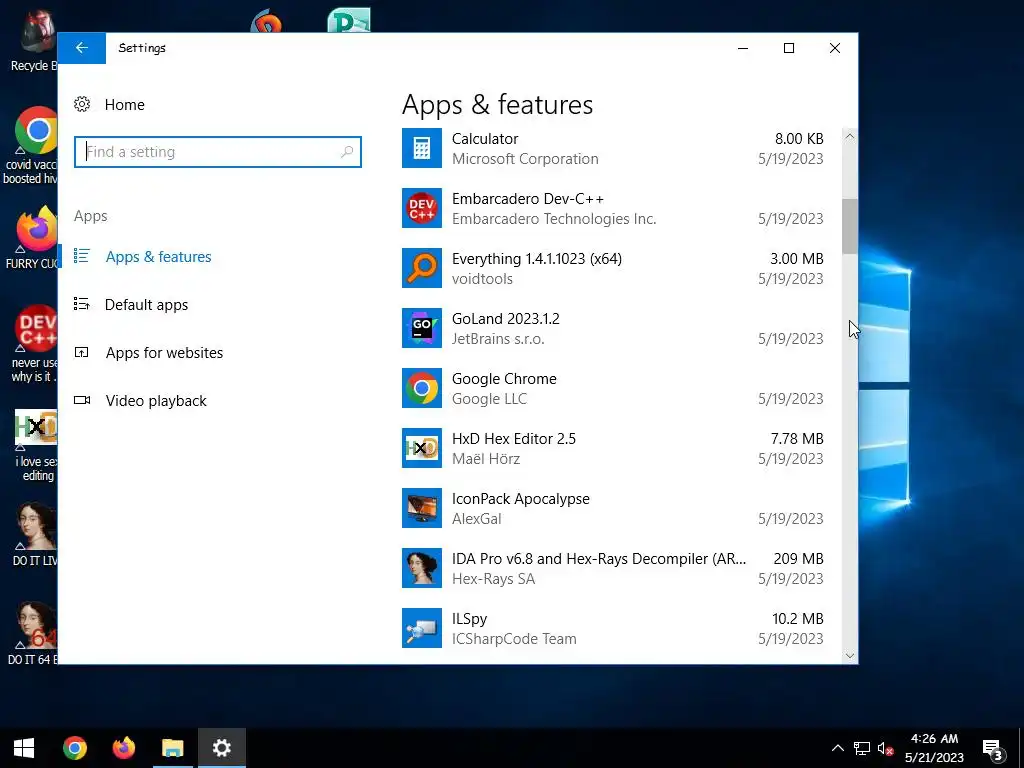This screenshot has width=1024, height=768.
Task: Open Google Chrome from the taskbar
Action: [75, 748]
